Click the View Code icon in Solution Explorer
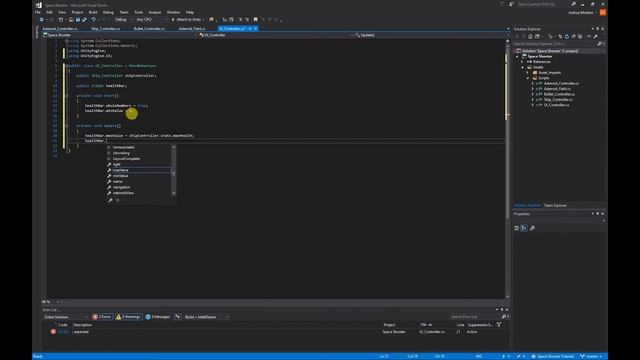640x360 pixels. 589,36
